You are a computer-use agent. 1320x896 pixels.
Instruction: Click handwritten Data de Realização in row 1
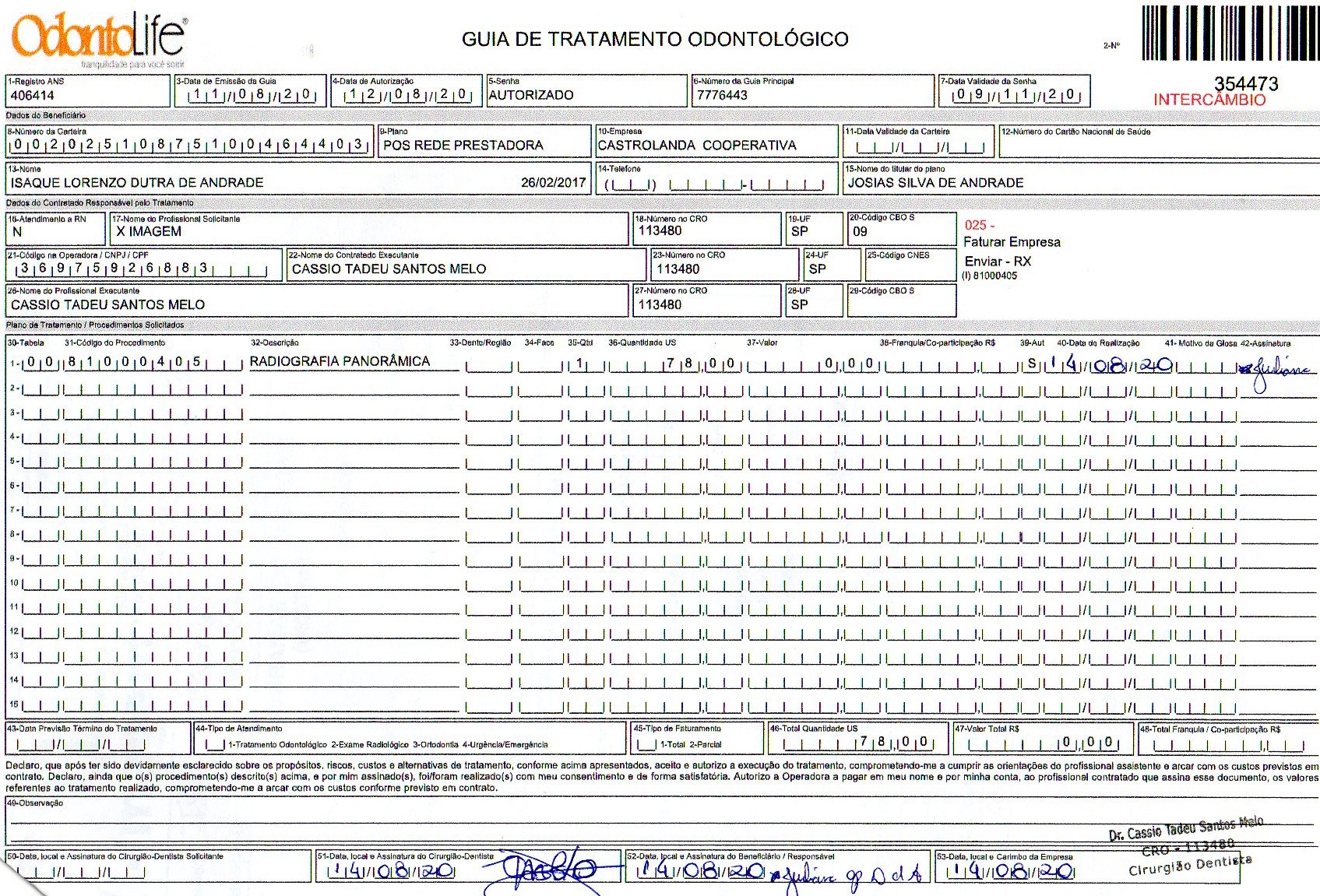[1110, 364]
